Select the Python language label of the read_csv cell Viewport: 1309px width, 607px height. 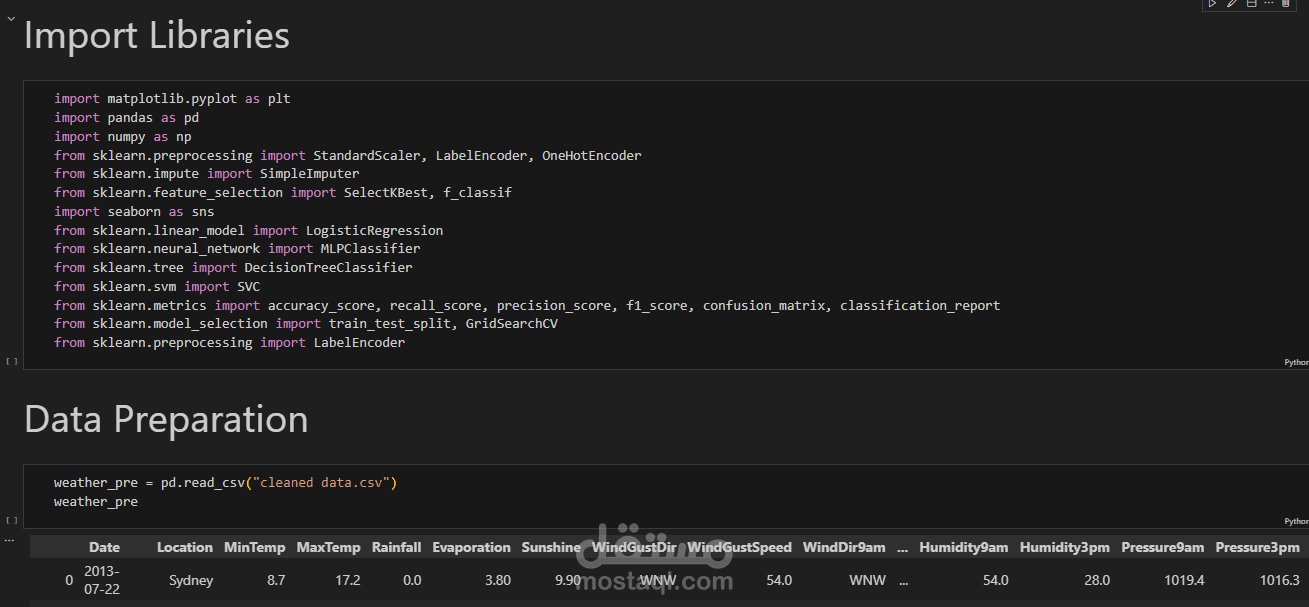tap(1296, 521)
